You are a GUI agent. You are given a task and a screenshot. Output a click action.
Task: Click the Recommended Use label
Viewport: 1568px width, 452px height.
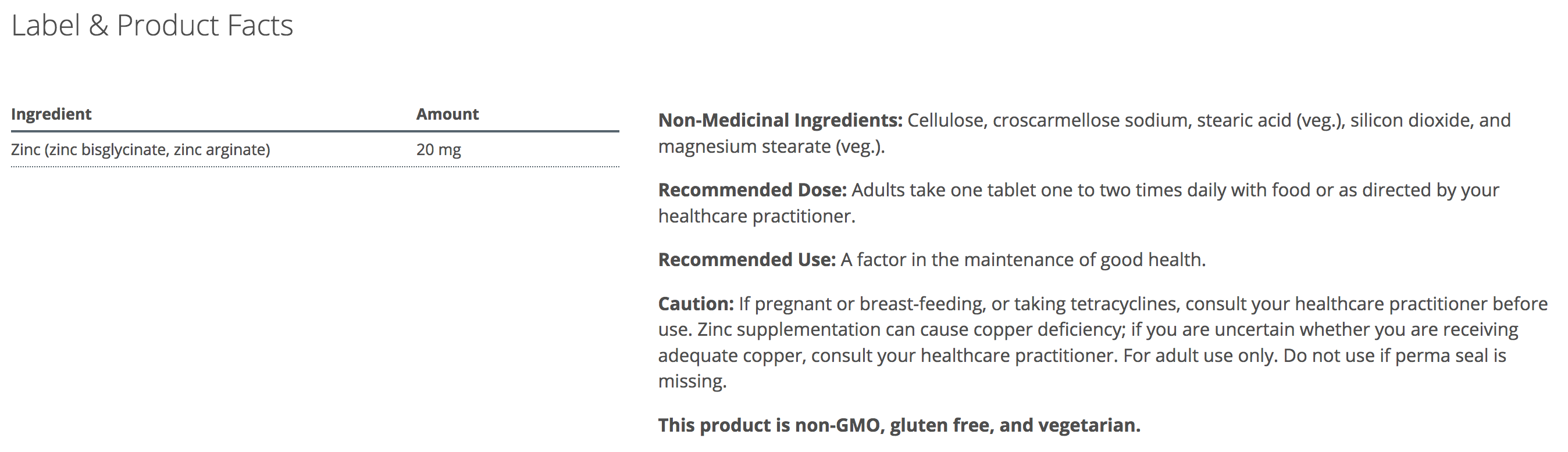click(746, 260)
